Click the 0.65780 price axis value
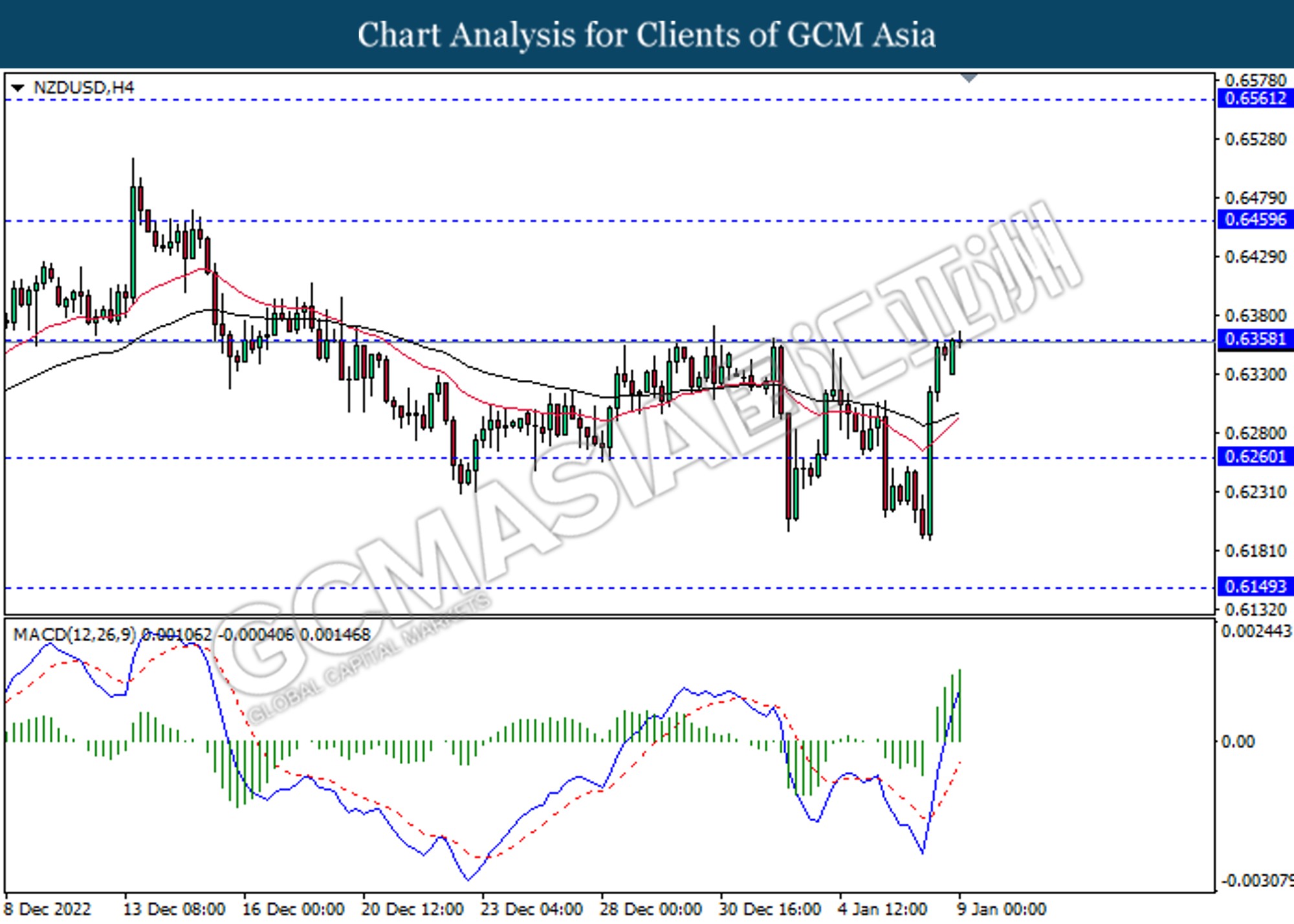 (1256, 80)
